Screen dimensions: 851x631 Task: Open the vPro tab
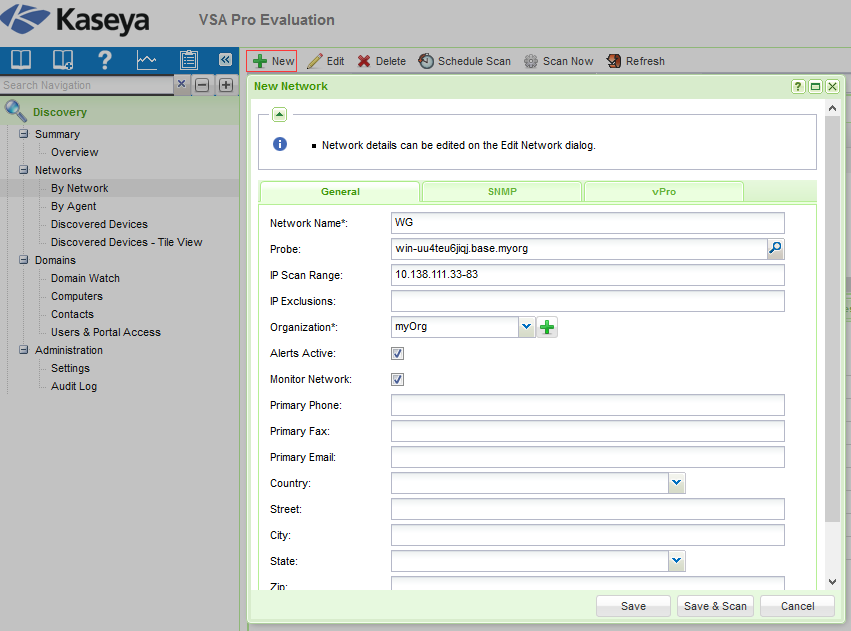[663, 192]
